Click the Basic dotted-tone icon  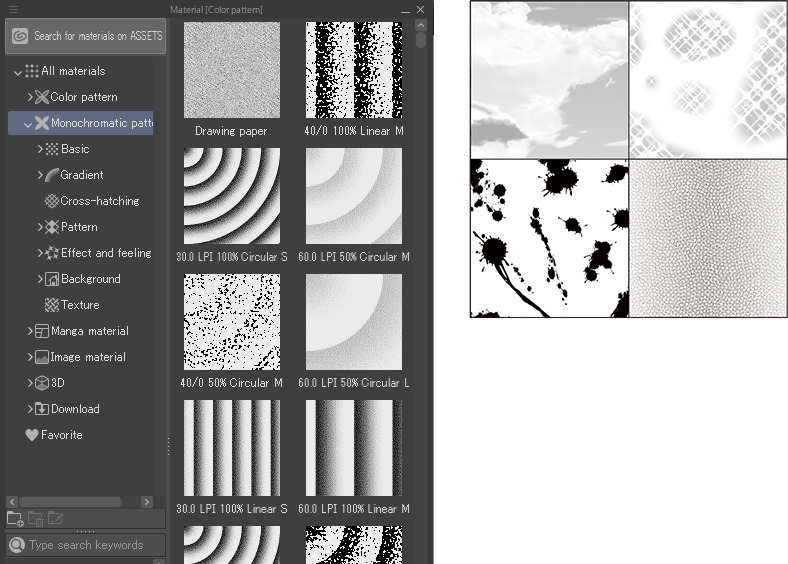coord(52,149)
